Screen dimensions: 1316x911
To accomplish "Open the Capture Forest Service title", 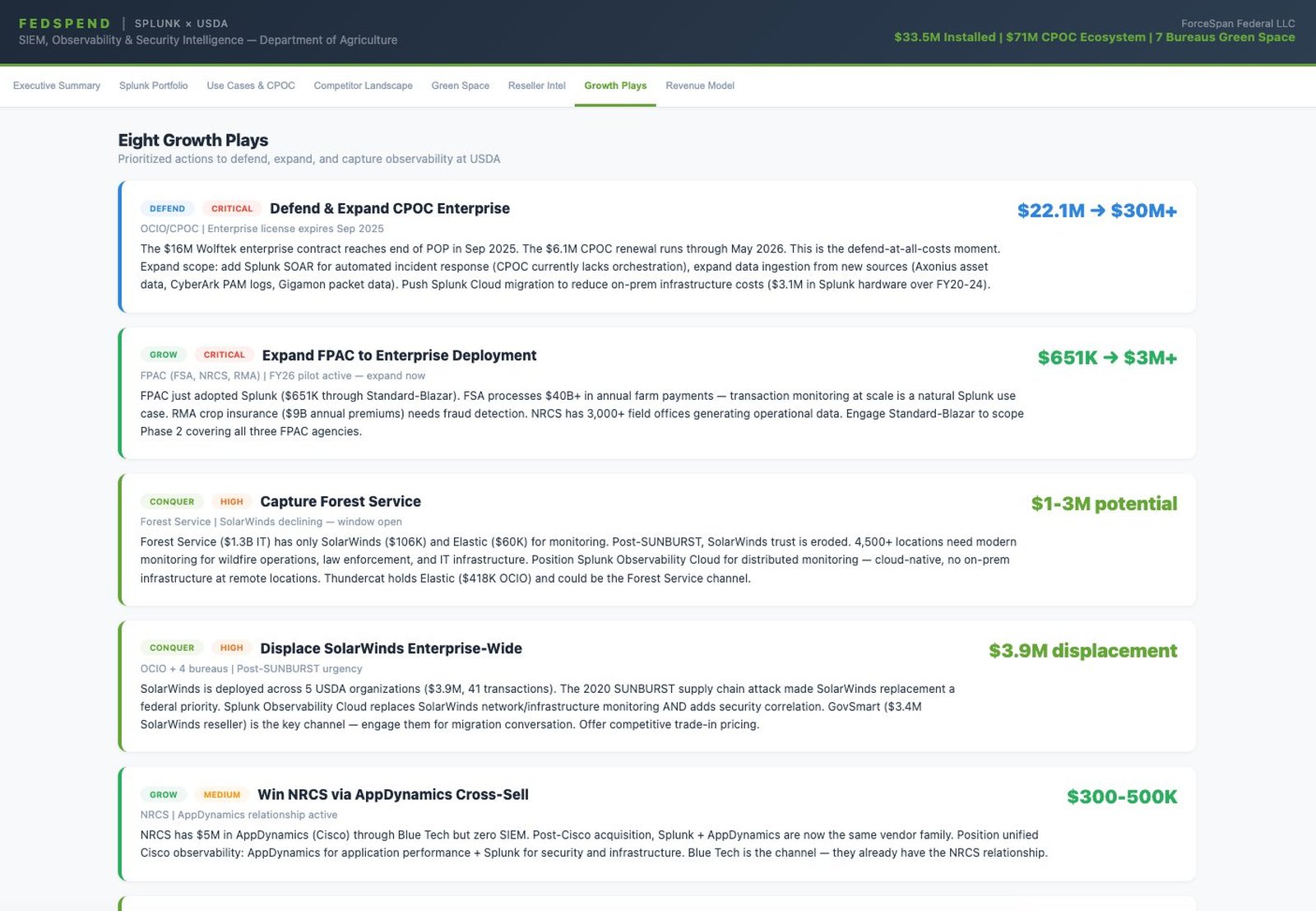I will pyautogui.click(x=341, y=502).
